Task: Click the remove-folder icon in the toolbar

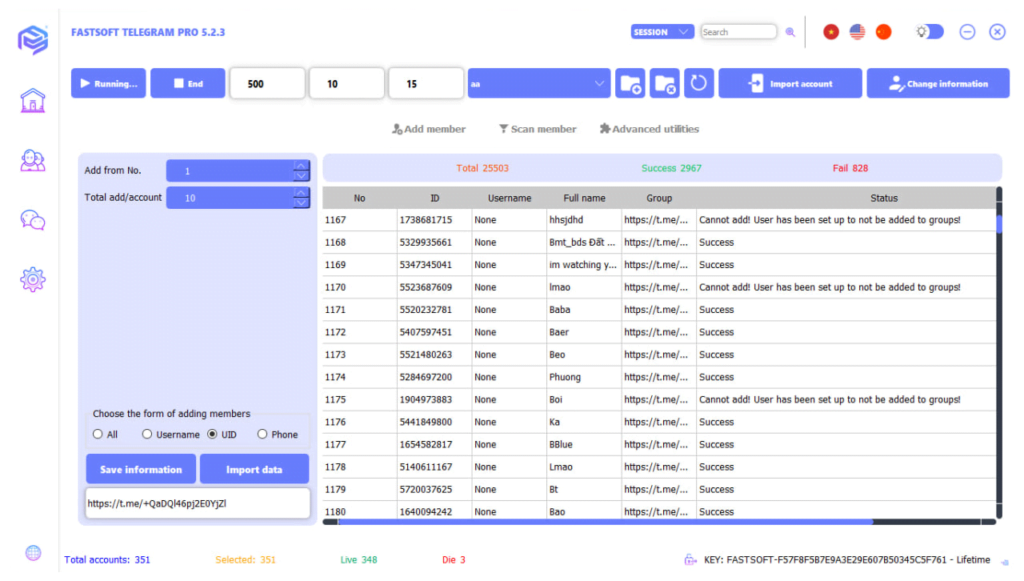Action: coord(664,83)
